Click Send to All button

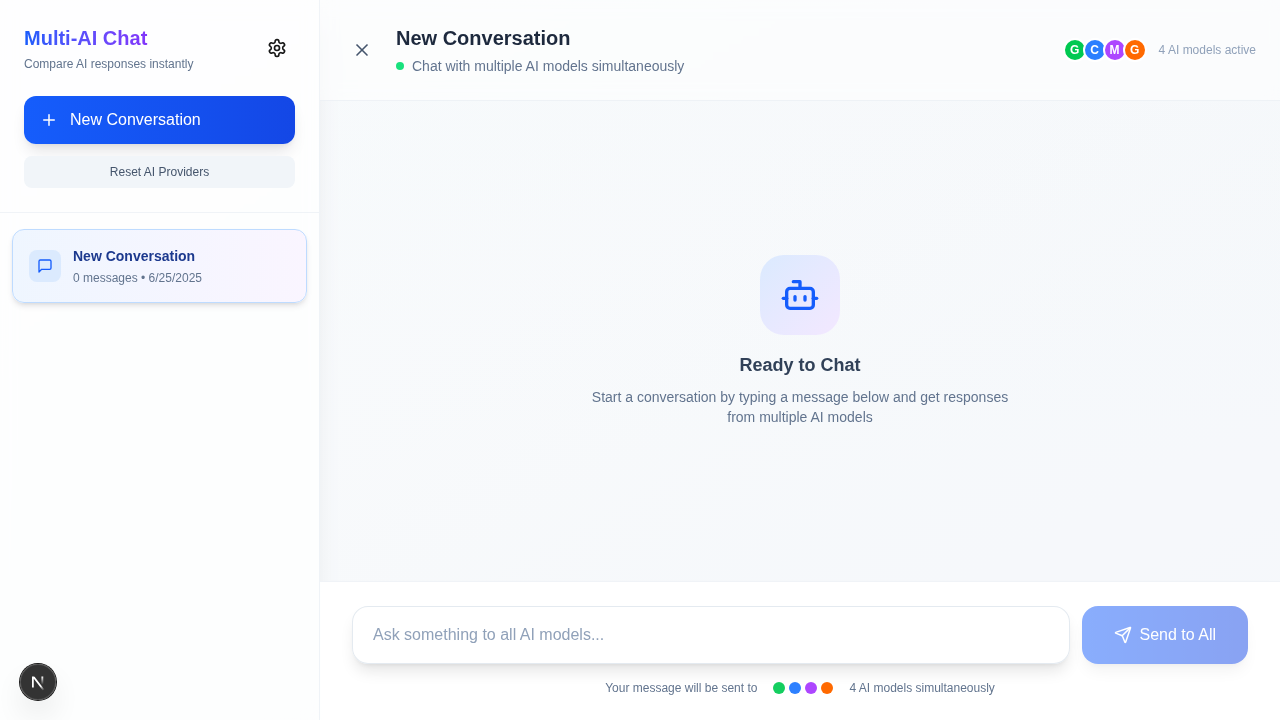1165,635
